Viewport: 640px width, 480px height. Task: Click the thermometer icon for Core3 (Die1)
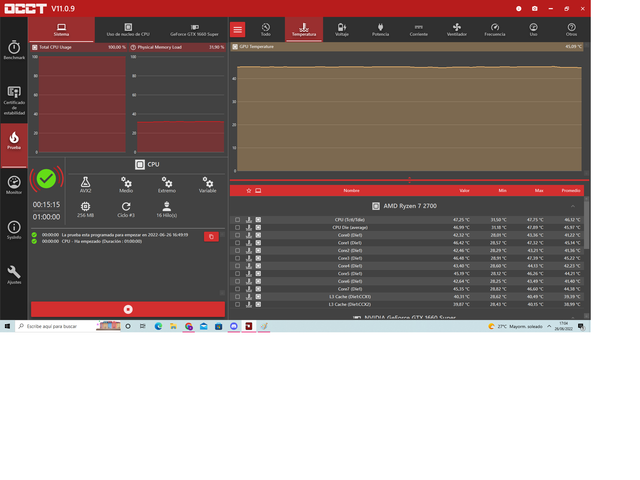249,258
